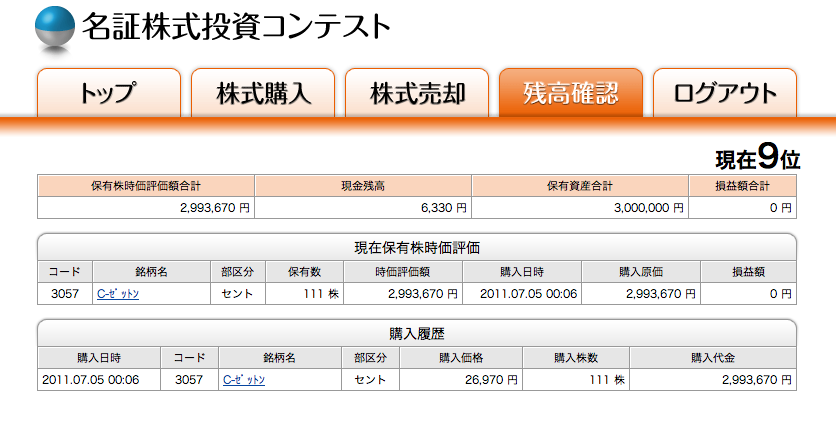Viewport: 836px width, 425px height.
Task: Click the 購入履歴 section heading
Action: click(x=417, y=334)
